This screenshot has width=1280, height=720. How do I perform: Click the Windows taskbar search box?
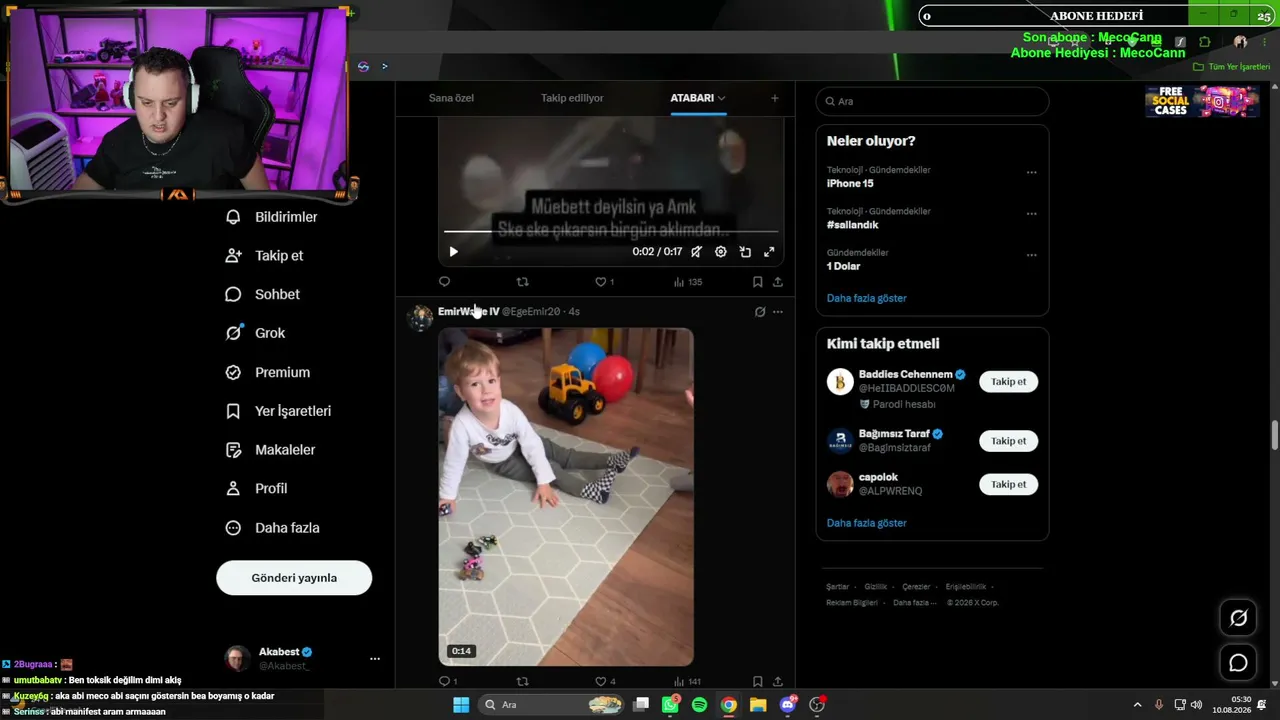(552, 705)
